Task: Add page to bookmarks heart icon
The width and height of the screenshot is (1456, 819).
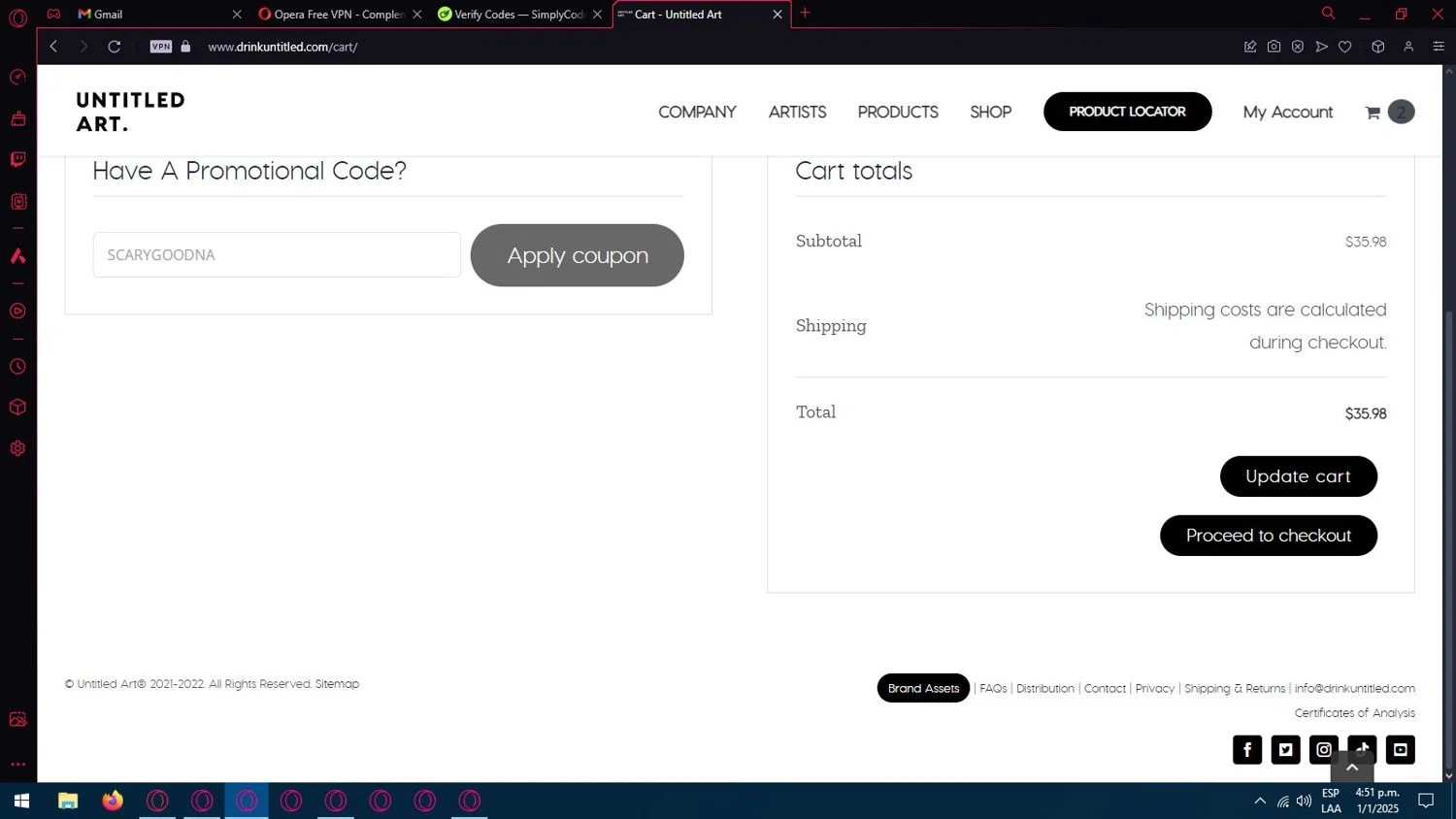Action: tap(1344, 47)
